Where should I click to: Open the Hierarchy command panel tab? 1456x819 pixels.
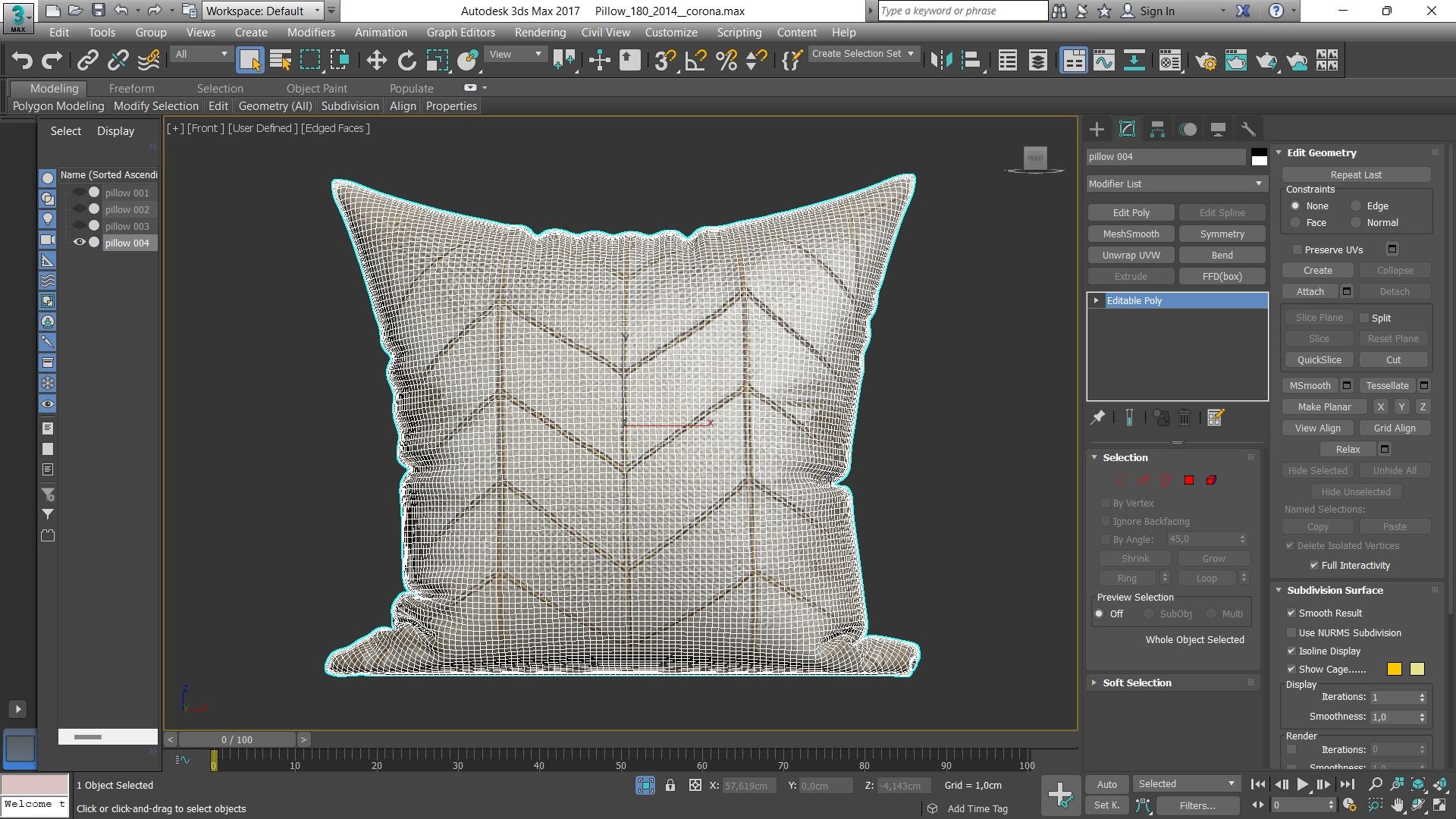(x=1157, y=129)
